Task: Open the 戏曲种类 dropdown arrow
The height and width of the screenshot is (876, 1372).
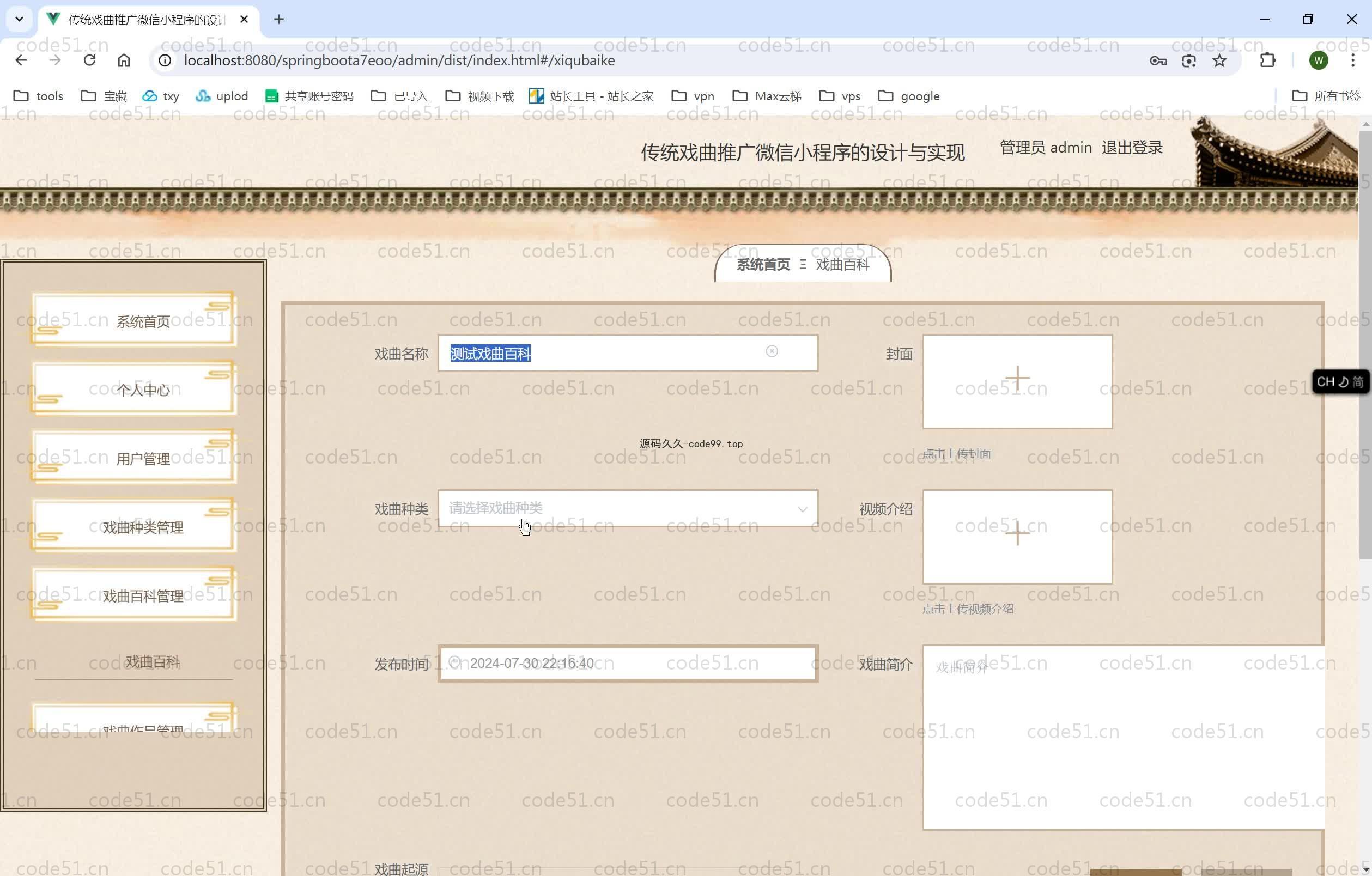Action: pos(802,509)
